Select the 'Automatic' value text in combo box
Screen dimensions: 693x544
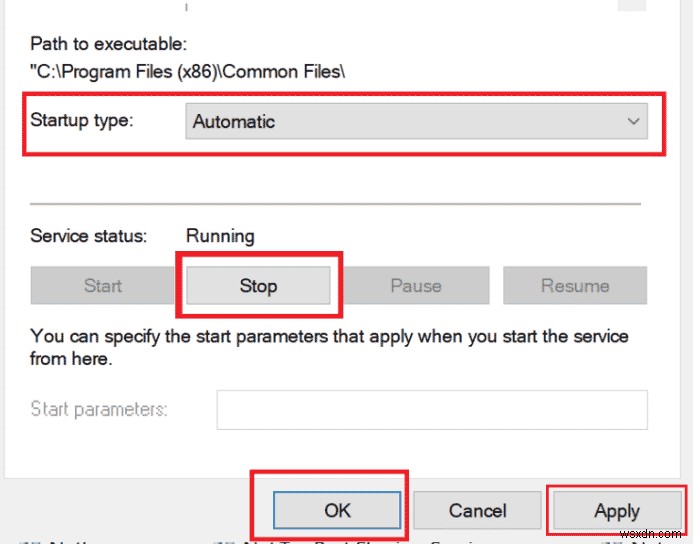click(x=234, y=122)
